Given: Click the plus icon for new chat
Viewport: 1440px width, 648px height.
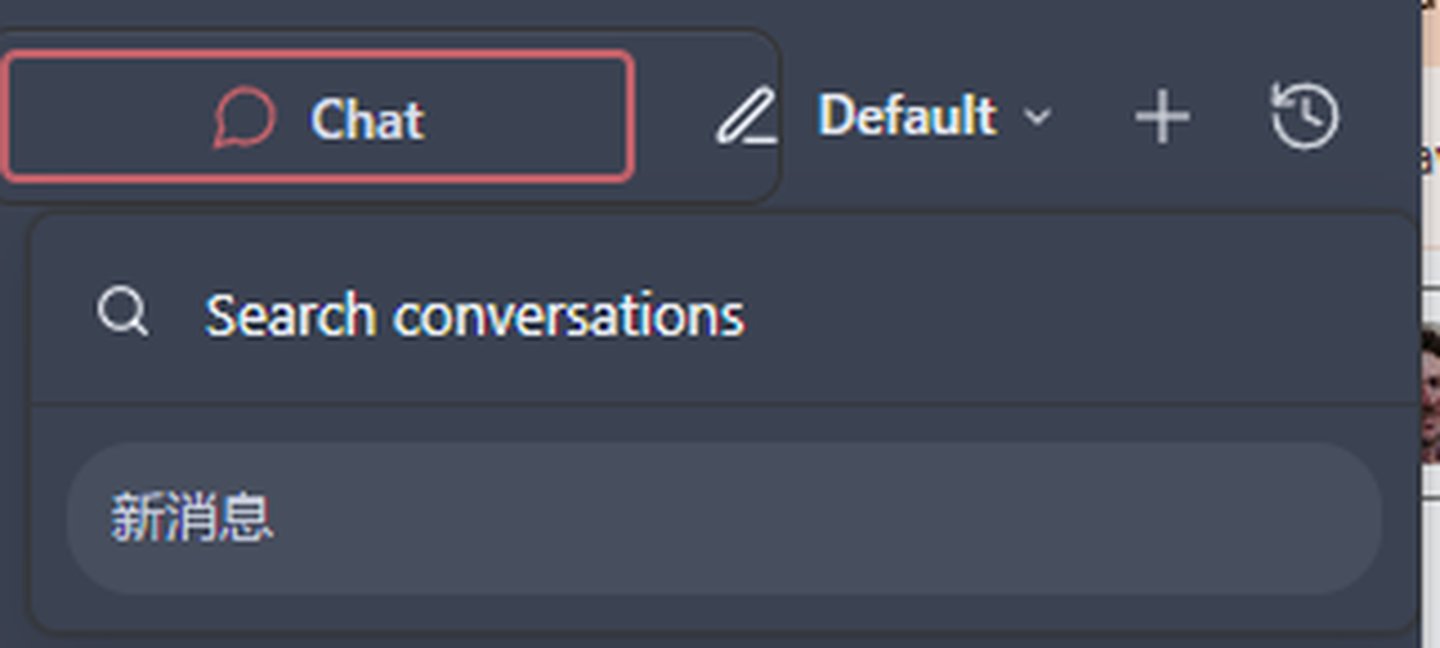Looking at the screenshot, I should point(1162,117).
